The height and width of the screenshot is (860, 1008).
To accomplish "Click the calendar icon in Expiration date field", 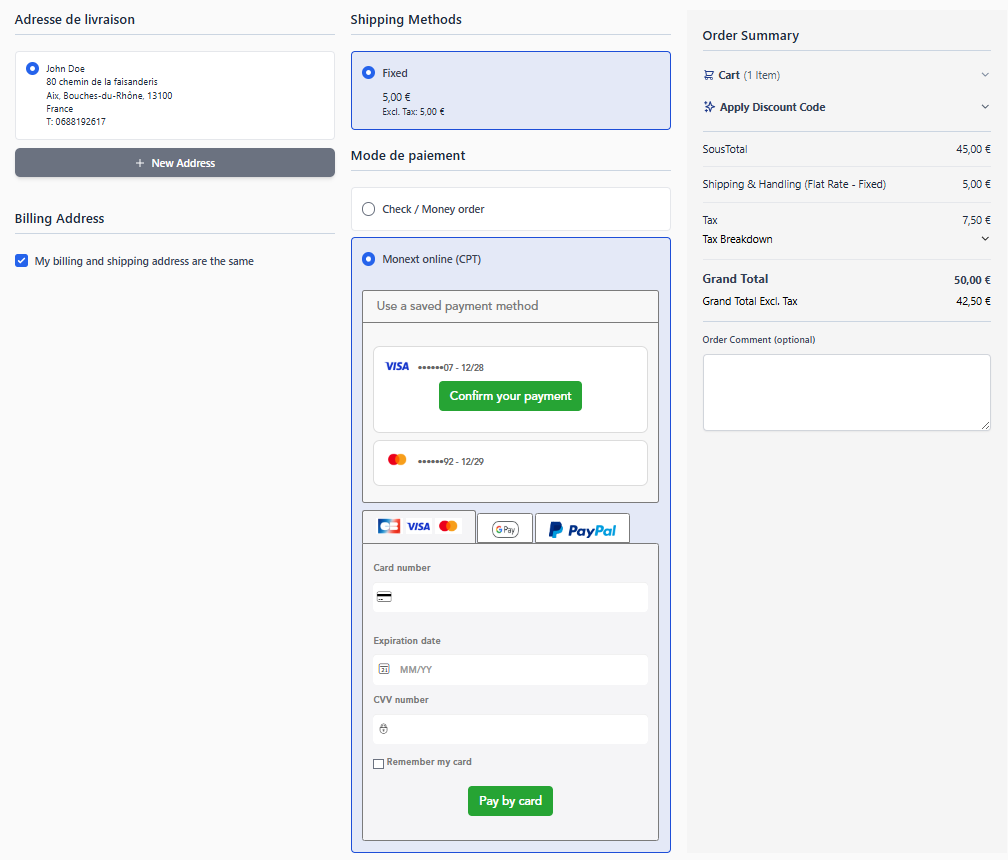I will 384,669.
